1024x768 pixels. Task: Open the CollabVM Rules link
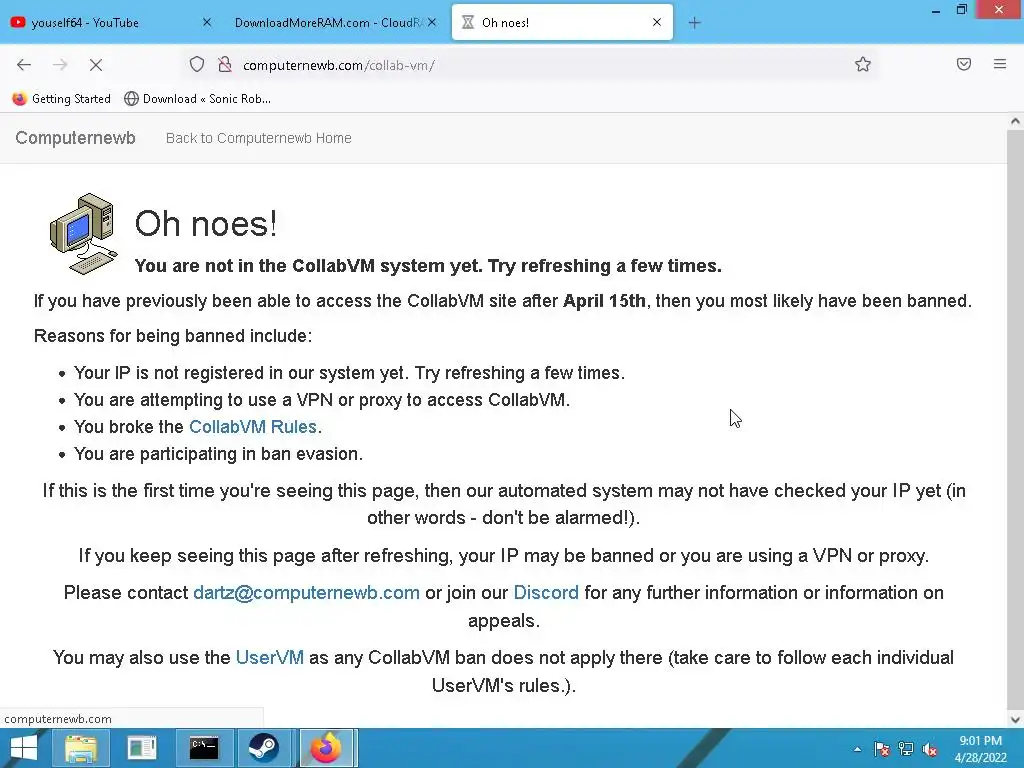(x=253, y=426)
